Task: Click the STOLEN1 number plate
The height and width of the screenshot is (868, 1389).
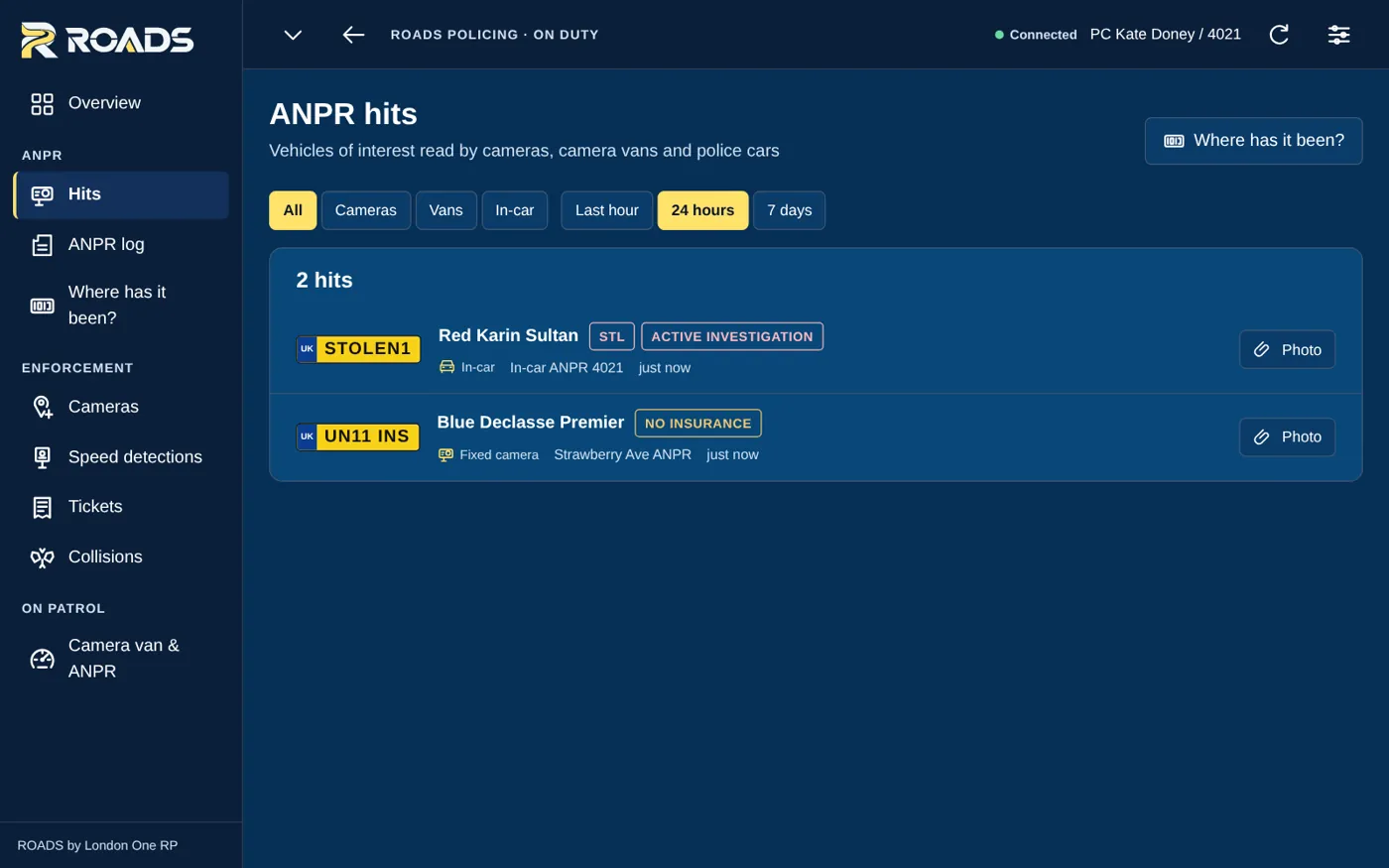Action: pos(359,349)
